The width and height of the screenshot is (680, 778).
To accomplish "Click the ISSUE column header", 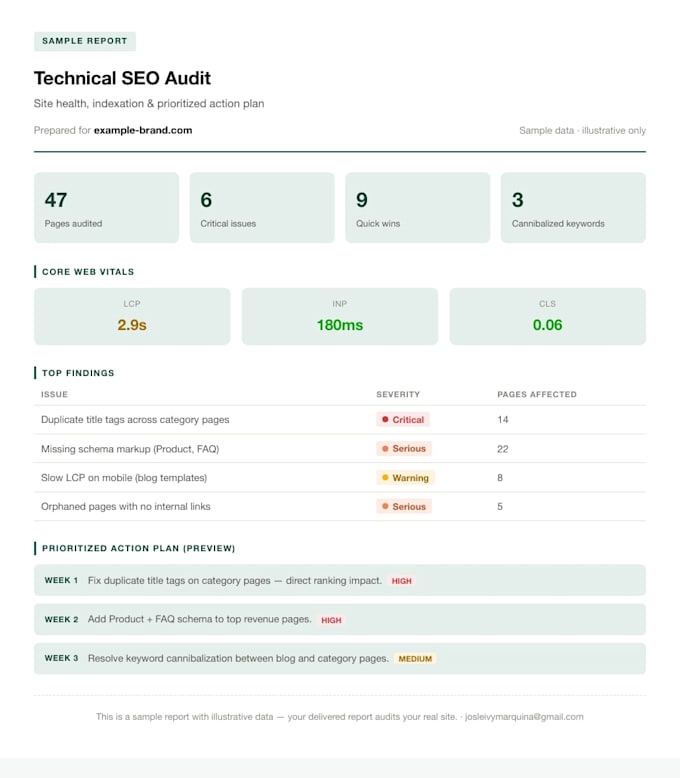I will coord(54,394).
